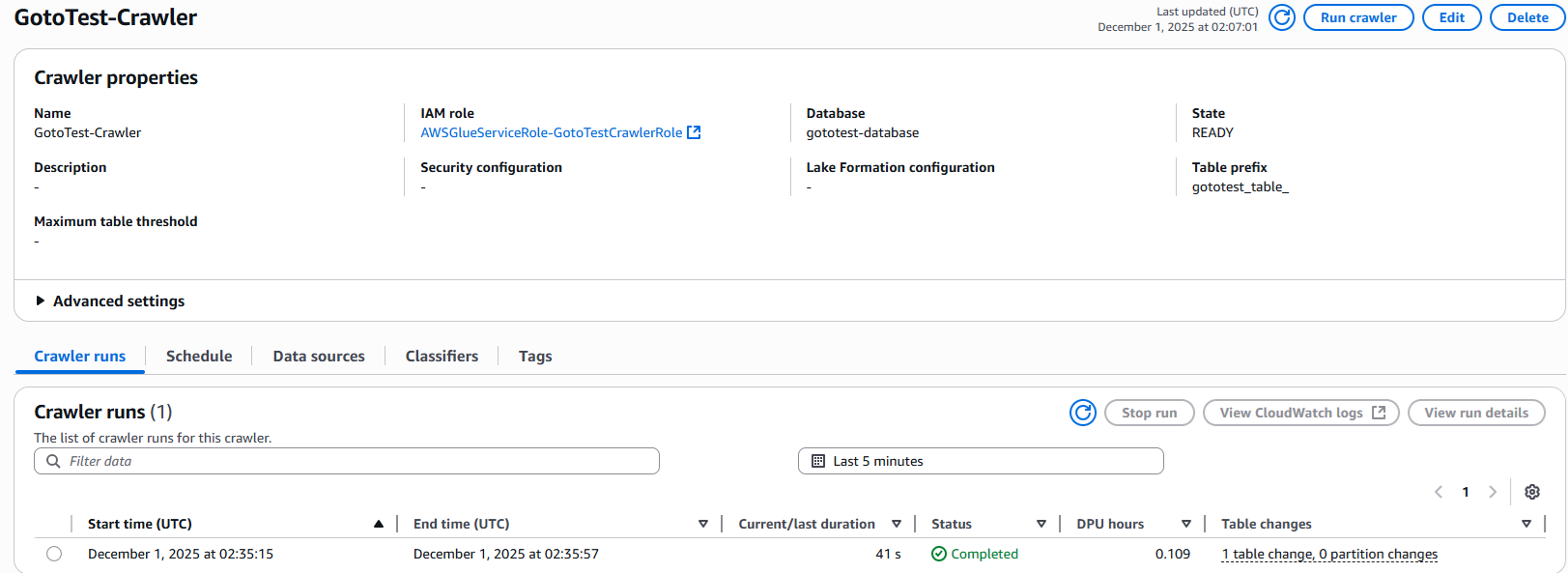Viewport: 1568px width, 573px height.
Task: View 1 table change, 0 partition changes
Action: (1328, 554)
